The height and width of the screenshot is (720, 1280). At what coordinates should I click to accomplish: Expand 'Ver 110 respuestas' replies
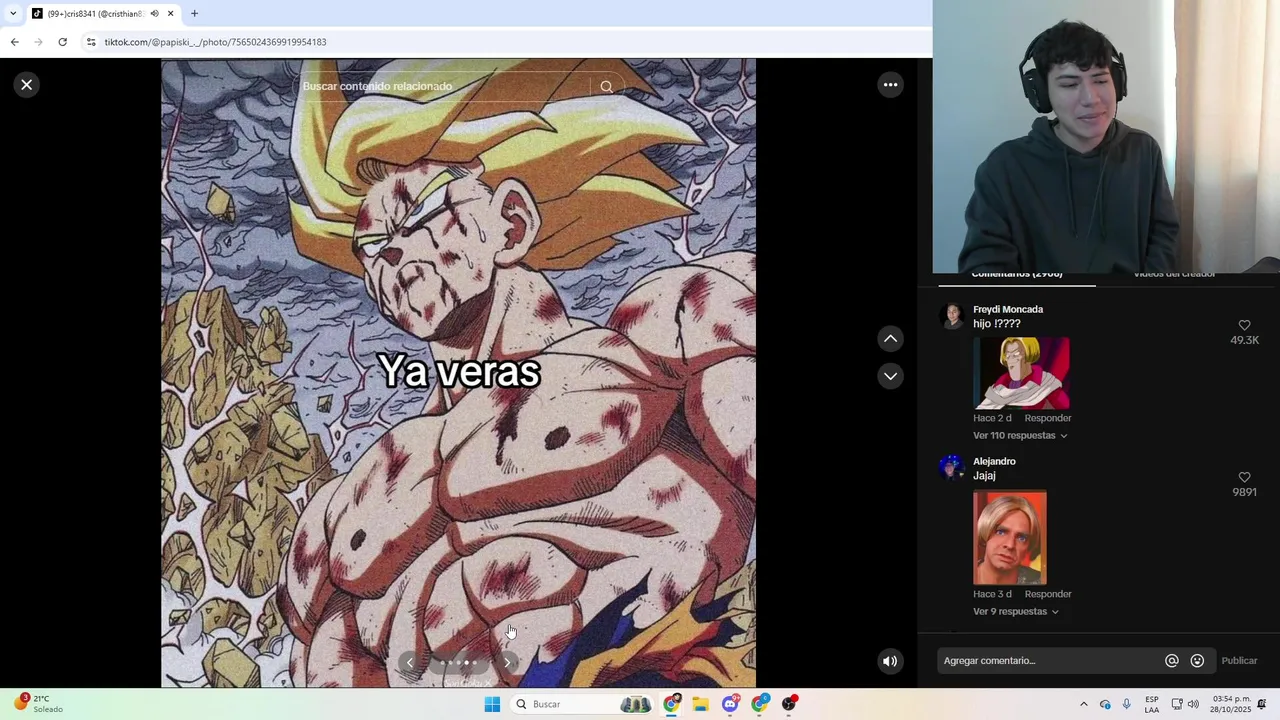click(1020, 436)
